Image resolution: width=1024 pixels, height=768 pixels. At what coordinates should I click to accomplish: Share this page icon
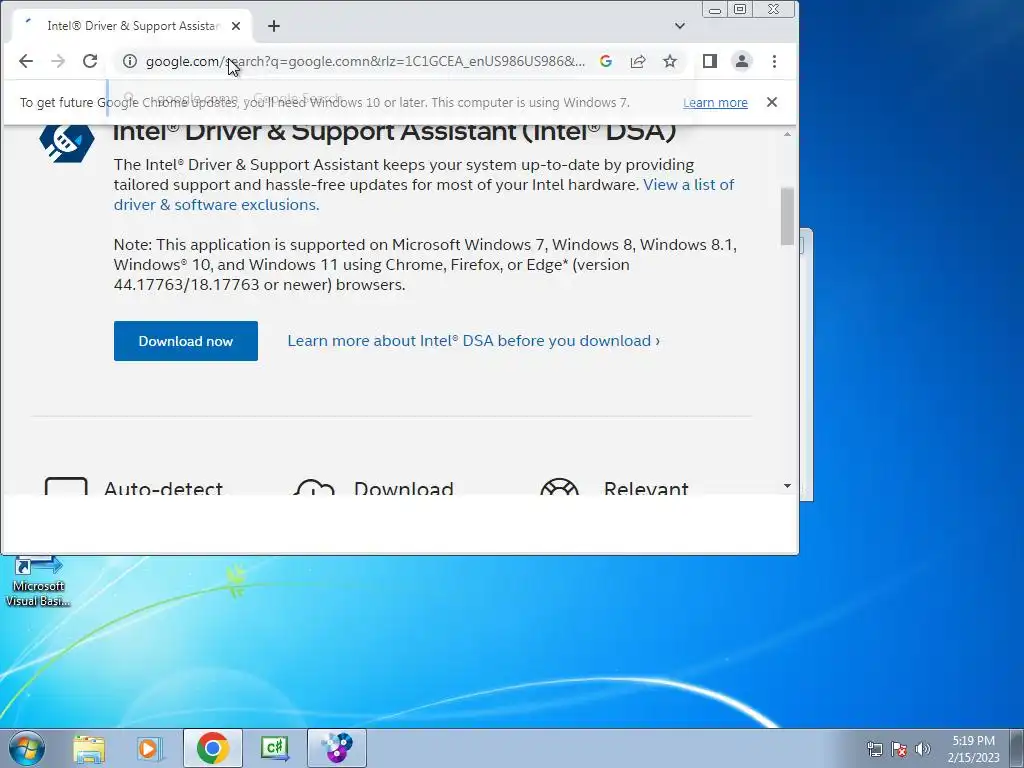(x=637, y=61)
